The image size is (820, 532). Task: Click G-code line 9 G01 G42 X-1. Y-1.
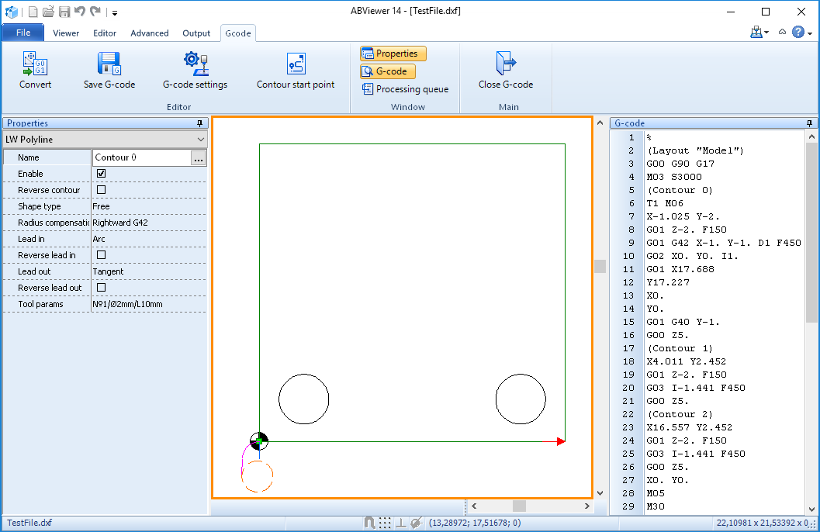pos(724,243)
